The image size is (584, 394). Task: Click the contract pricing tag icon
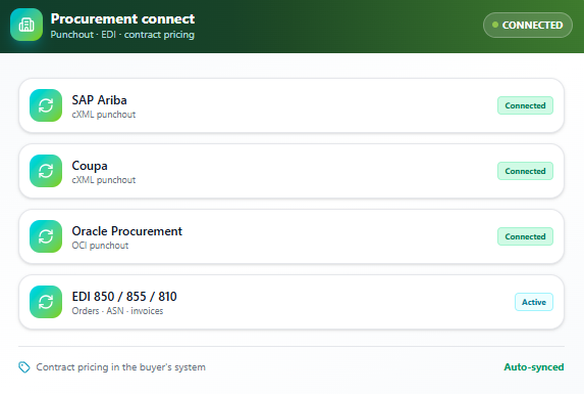(x=24, y=367)
